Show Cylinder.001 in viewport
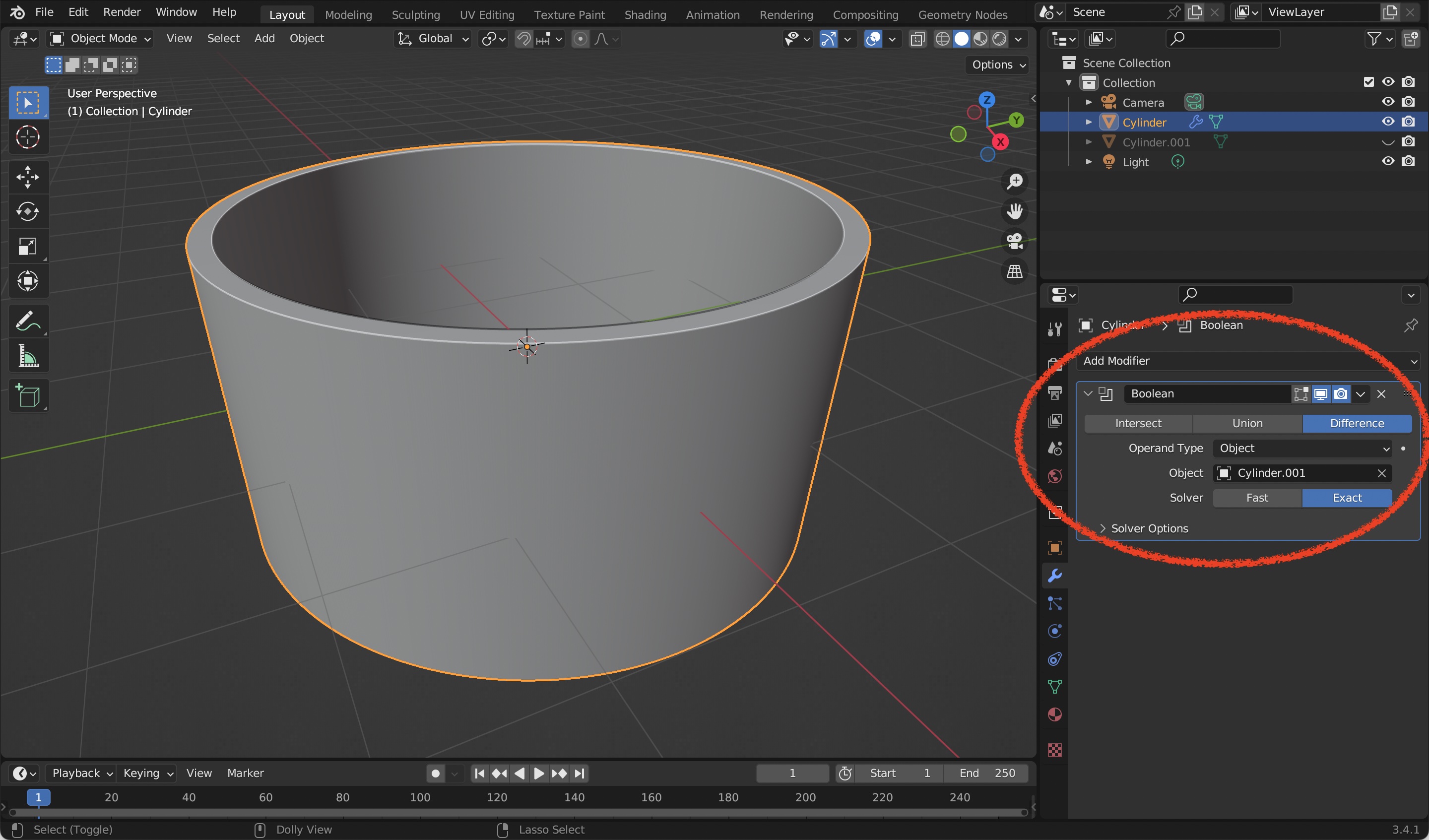This screenshot has width=1429, height=840. pyautogui.click(x=1388, y=142)
